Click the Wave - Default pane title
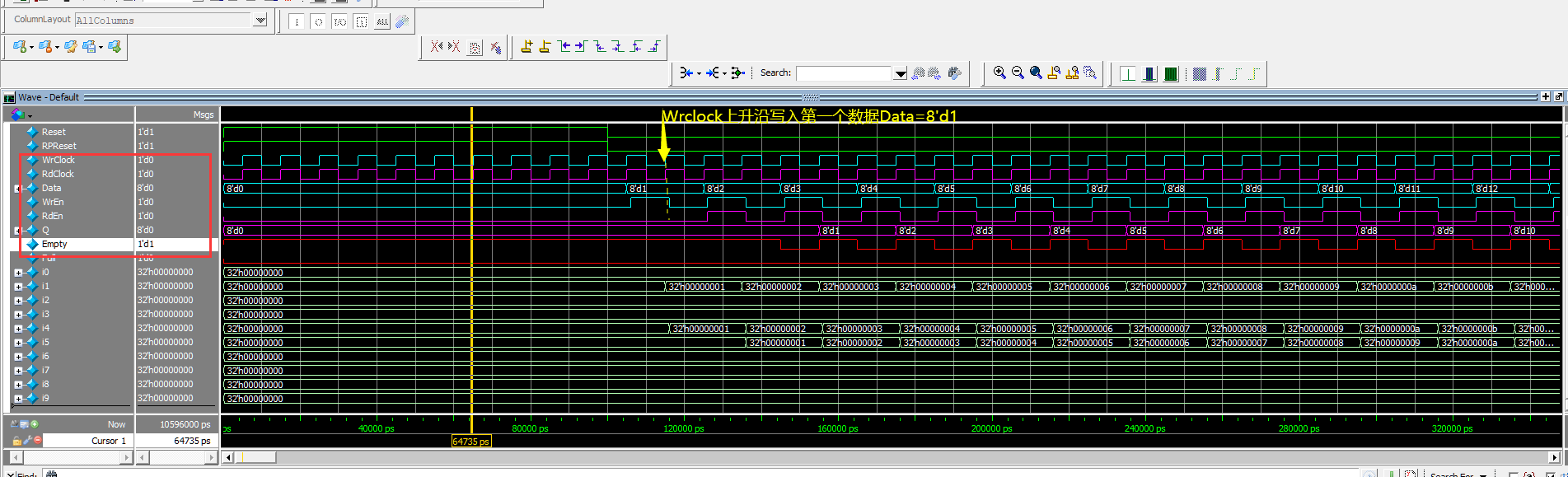Screen dimensions: 1568x477 (48, 97)
